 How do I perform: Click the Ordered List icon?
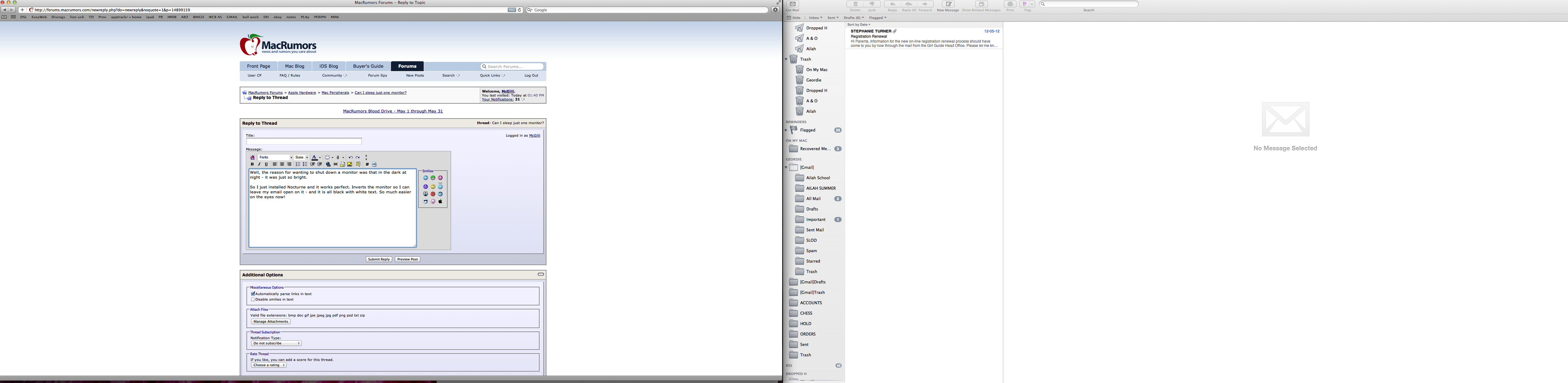click(x=298, y=164)
